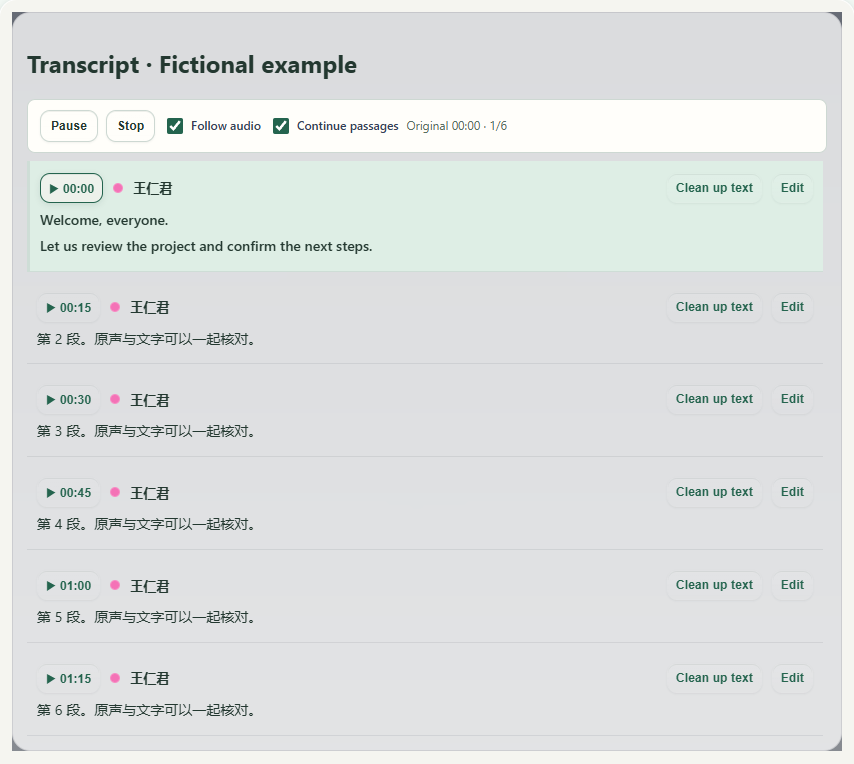Select speaker name 王仁君 in 01:15 passage
This screenshot has height=764, width=854.
click(150, 679)
